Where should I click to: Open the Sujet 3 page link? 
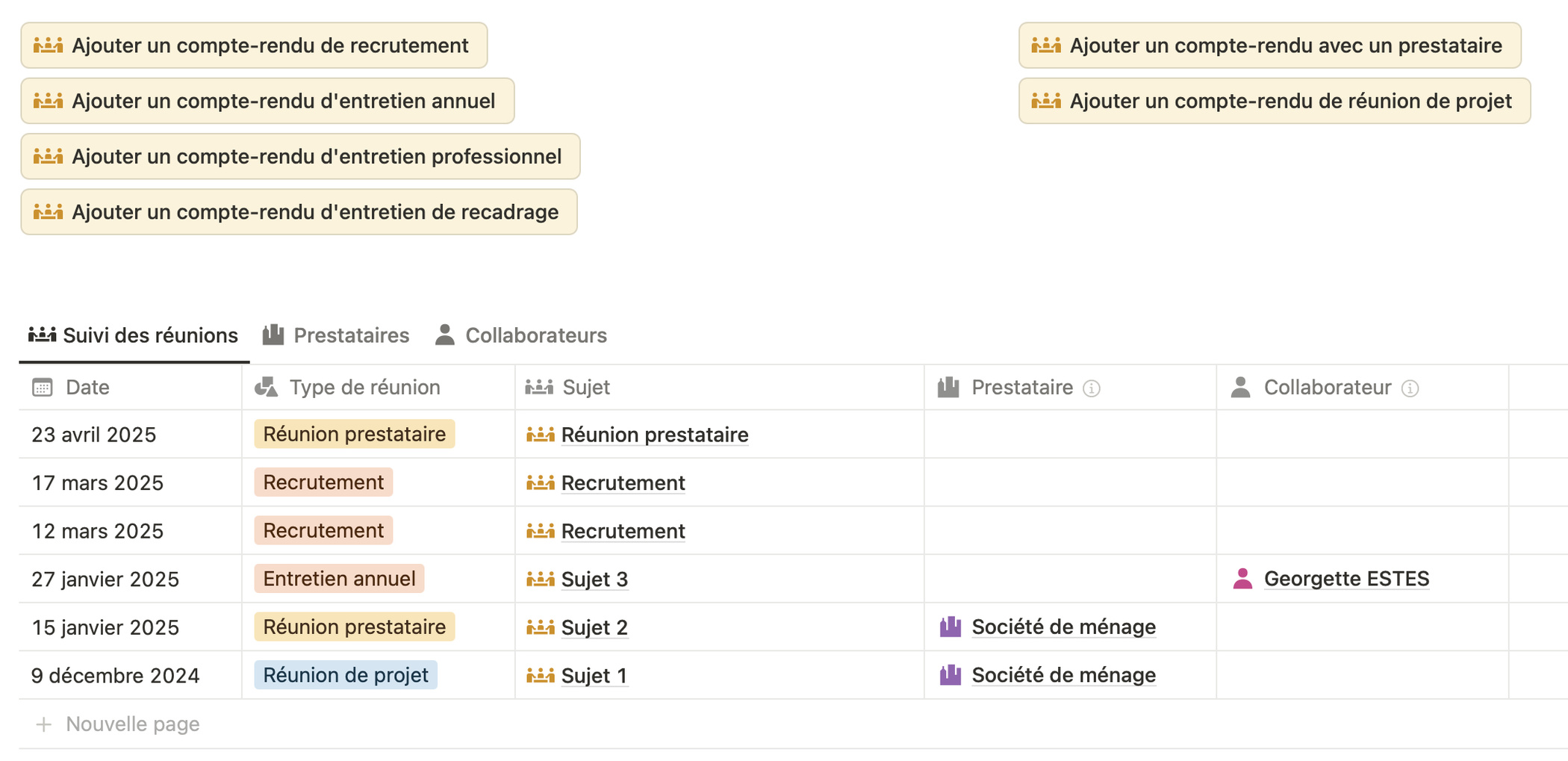[594, 579]
